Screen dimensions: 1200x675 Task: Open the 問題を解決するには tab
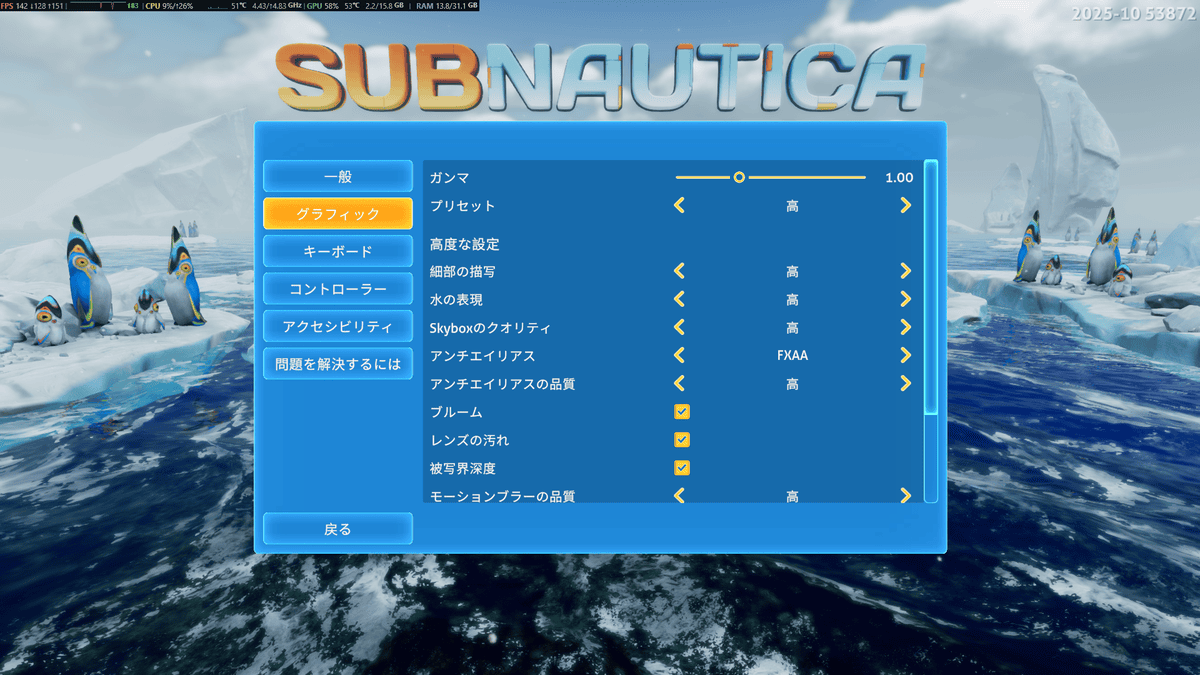click(338, 363)
